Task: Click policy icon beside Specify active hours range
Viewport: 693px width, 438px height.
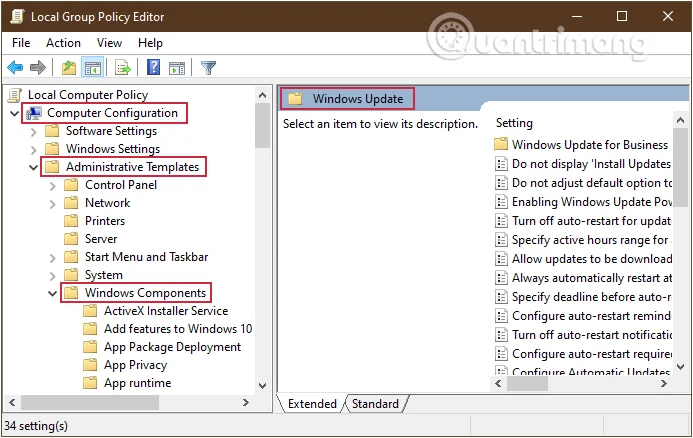Action: point(501,240)
